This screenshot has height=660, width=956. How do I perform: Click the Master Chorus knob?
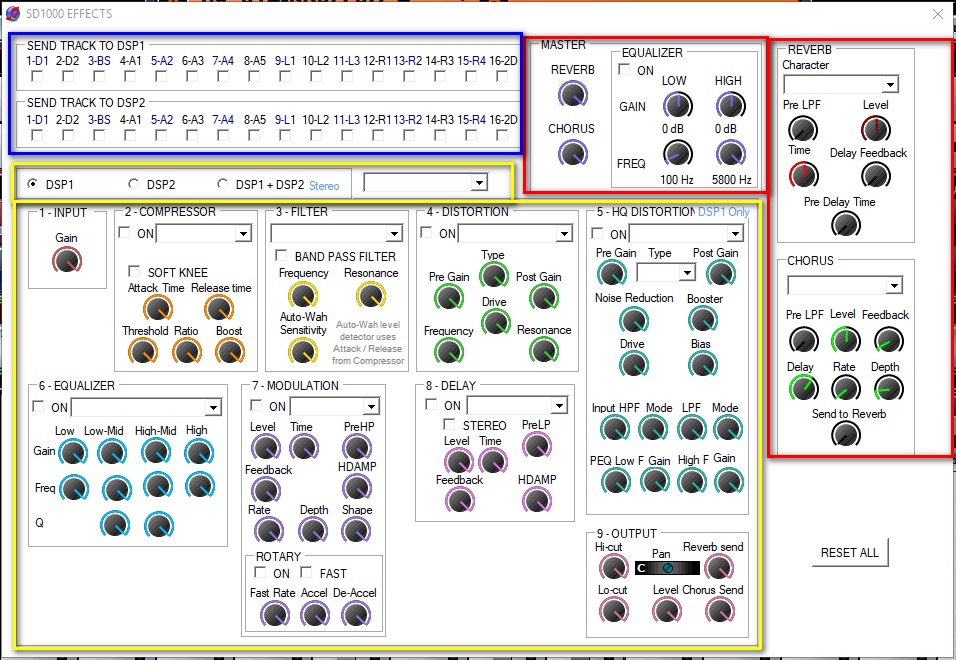[x=573, y=154]
